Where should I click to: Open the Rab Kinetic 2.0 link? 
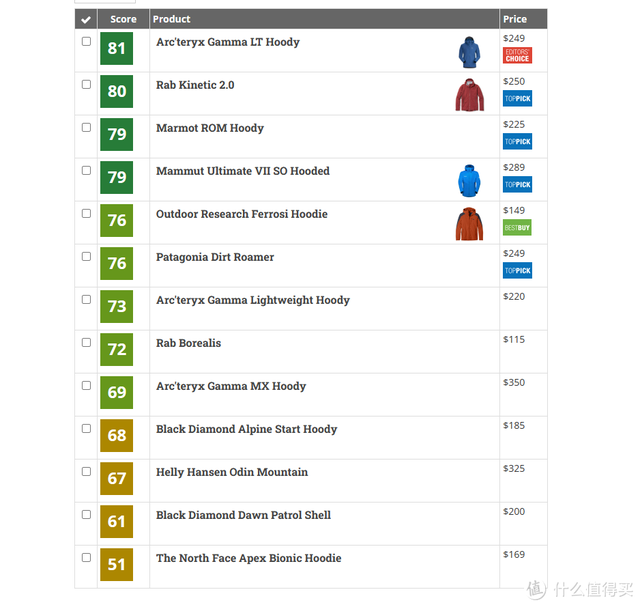tap(195, 85)
